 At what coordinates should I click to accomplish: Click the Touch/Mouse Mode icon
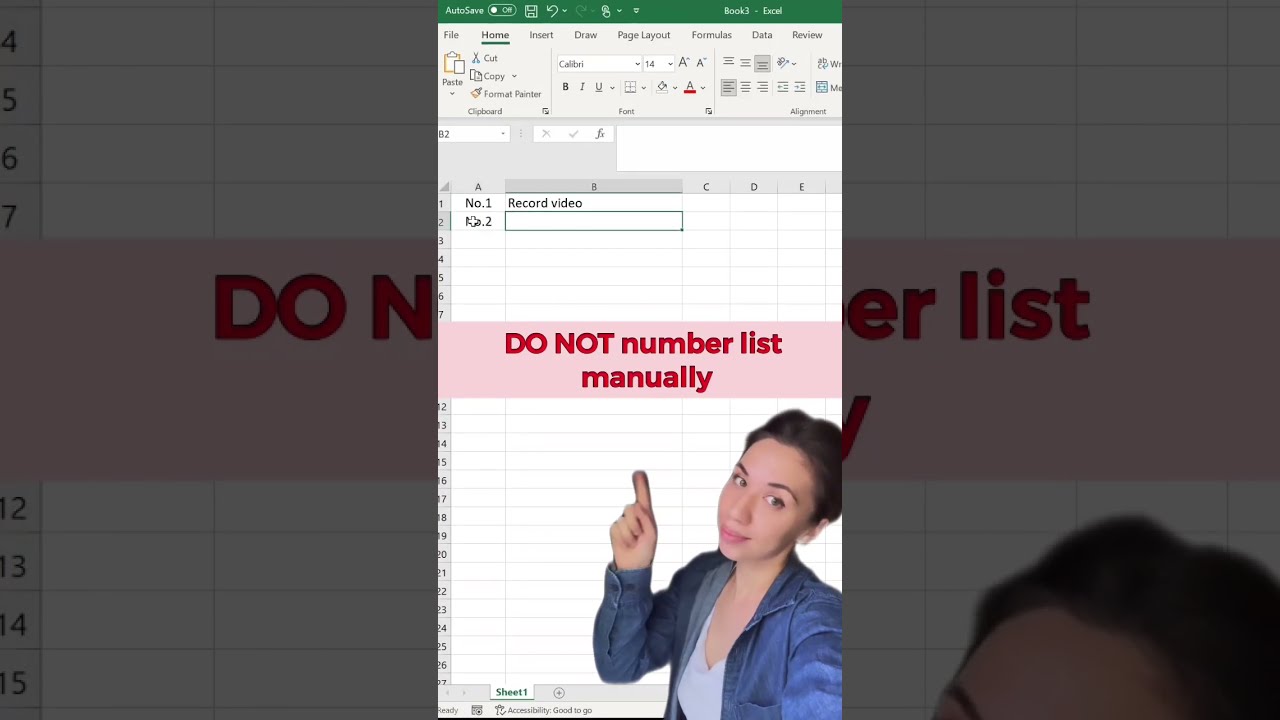click(605, 11)
